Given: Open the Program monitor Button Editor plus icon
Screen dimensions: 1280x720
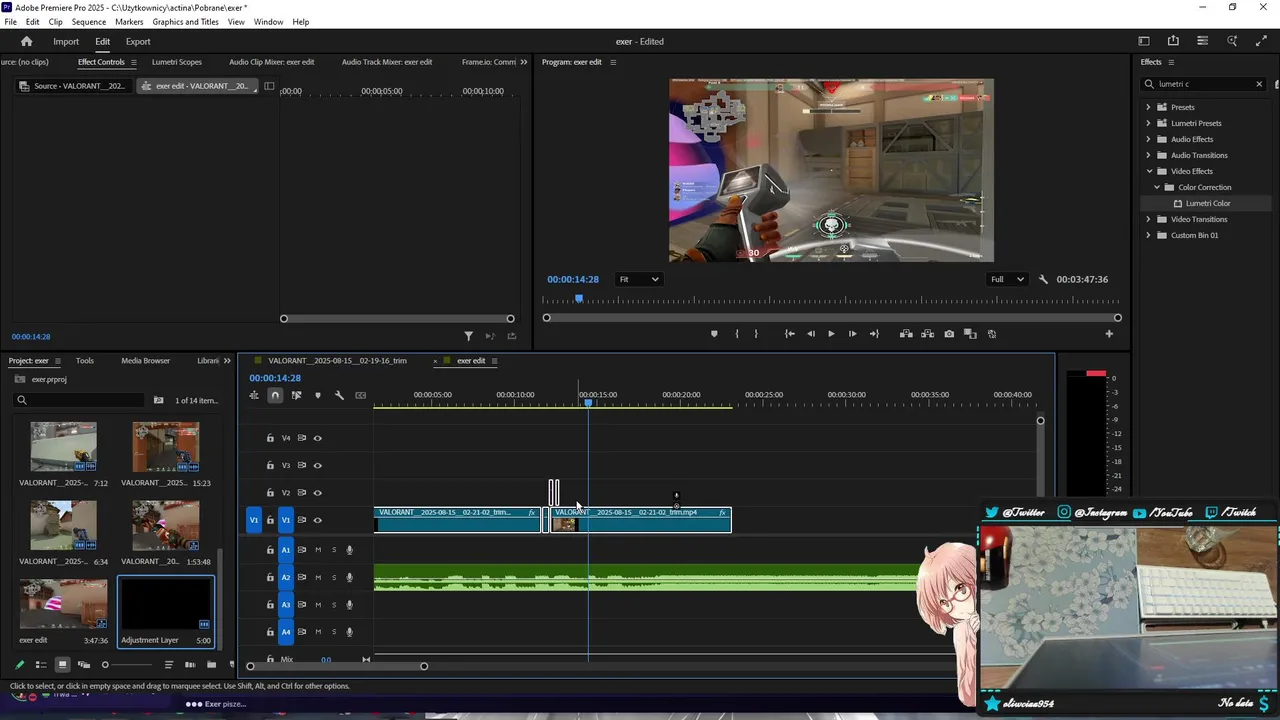Looking at the screenshot, I should [x=1109, y=334].
